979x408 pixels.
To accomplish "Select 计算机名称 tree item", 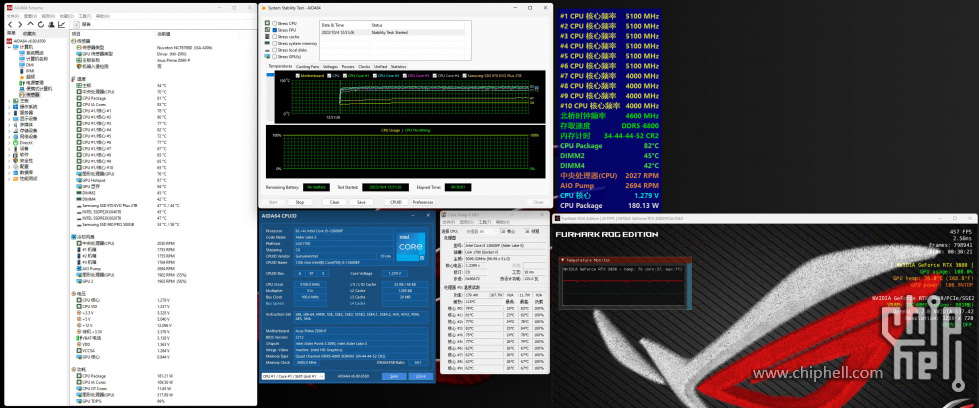I will click(32, 59).
